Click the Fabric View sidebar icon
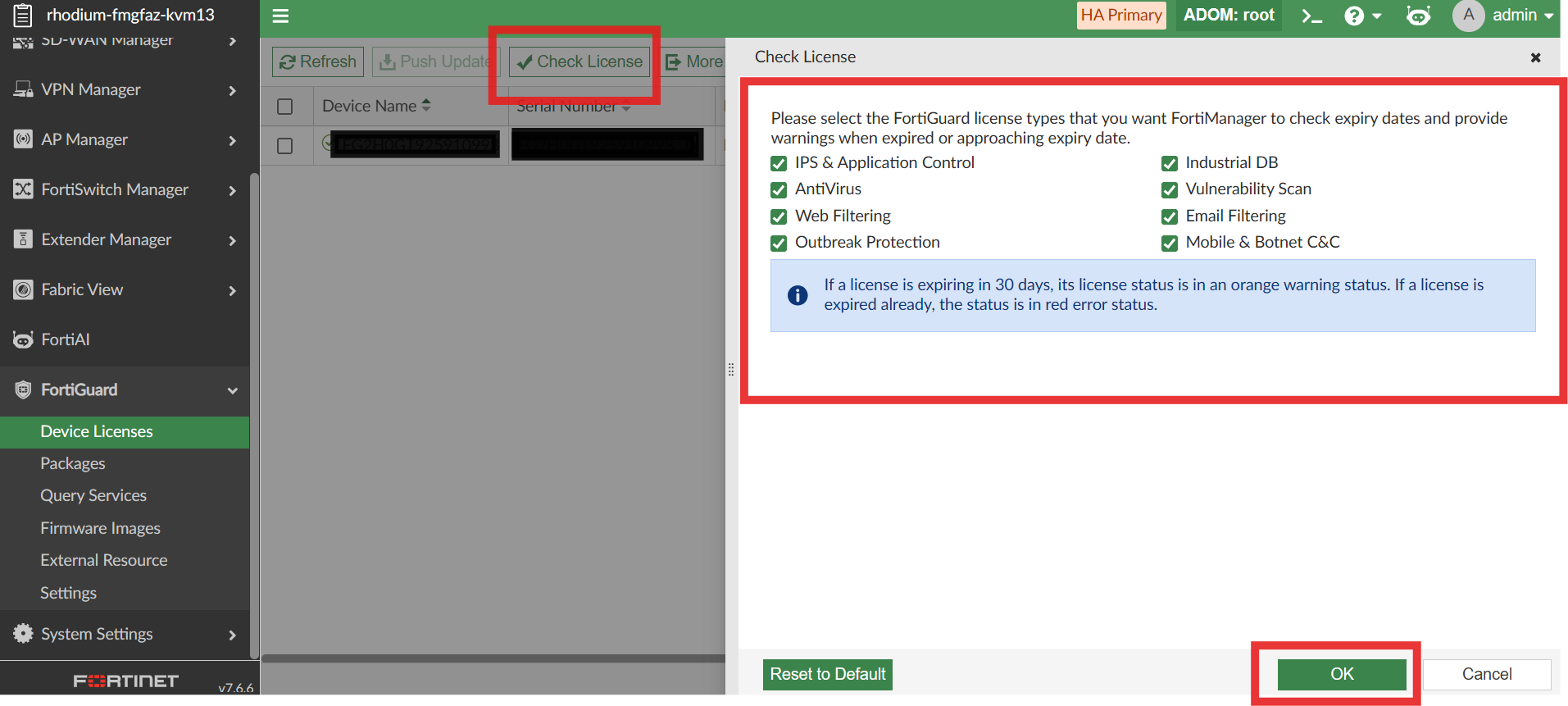1568x706 pixels. click(x=23, y=289)
